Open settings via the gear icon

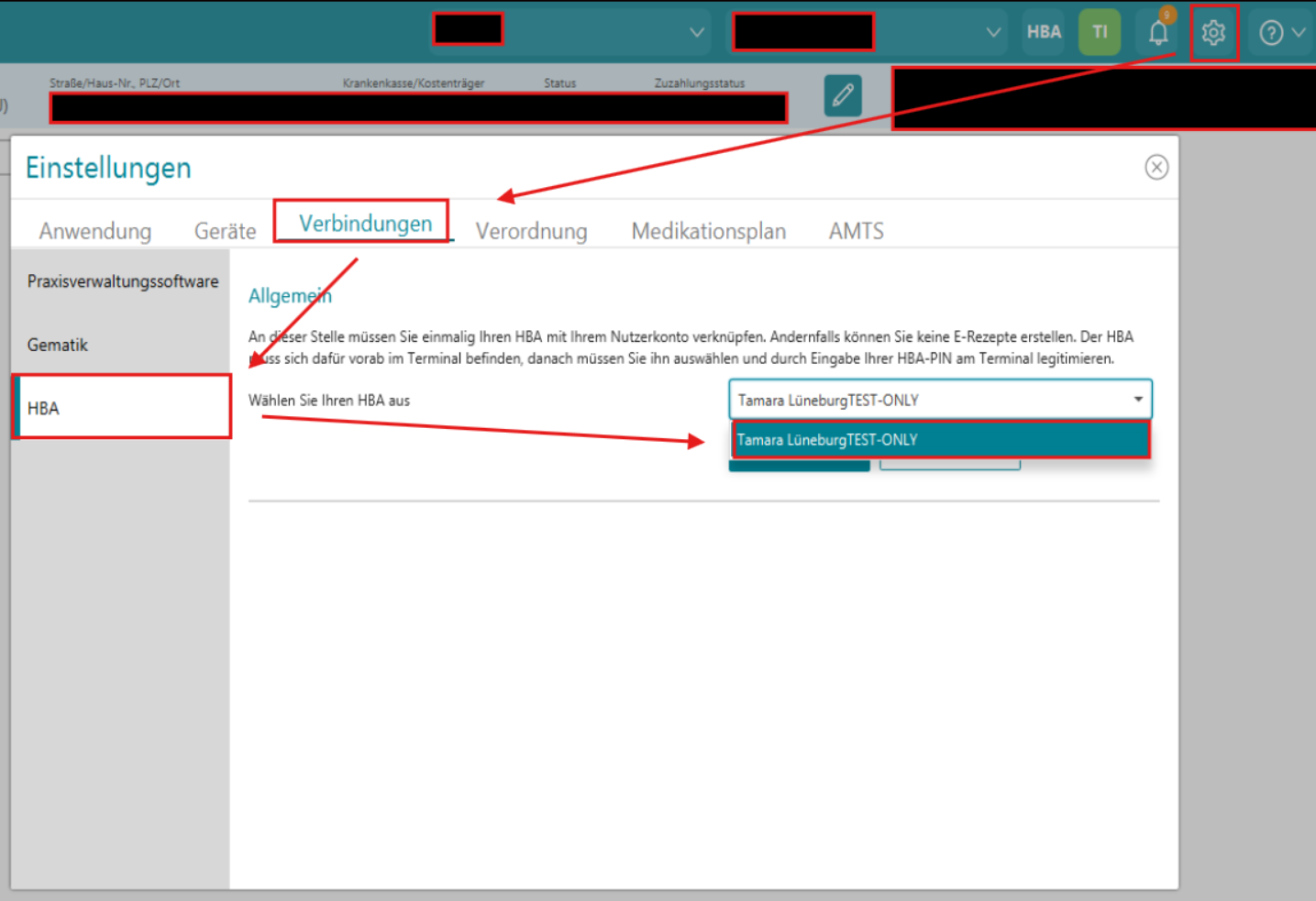point(1213,33)
